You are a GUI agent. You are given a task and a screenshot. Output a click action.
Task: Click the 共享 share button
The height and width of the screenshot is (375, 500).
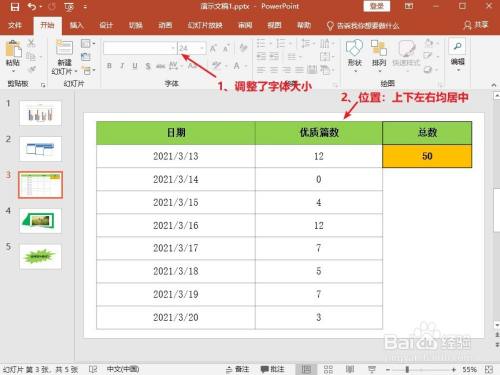pyautogui.click(x=476, y=25)
